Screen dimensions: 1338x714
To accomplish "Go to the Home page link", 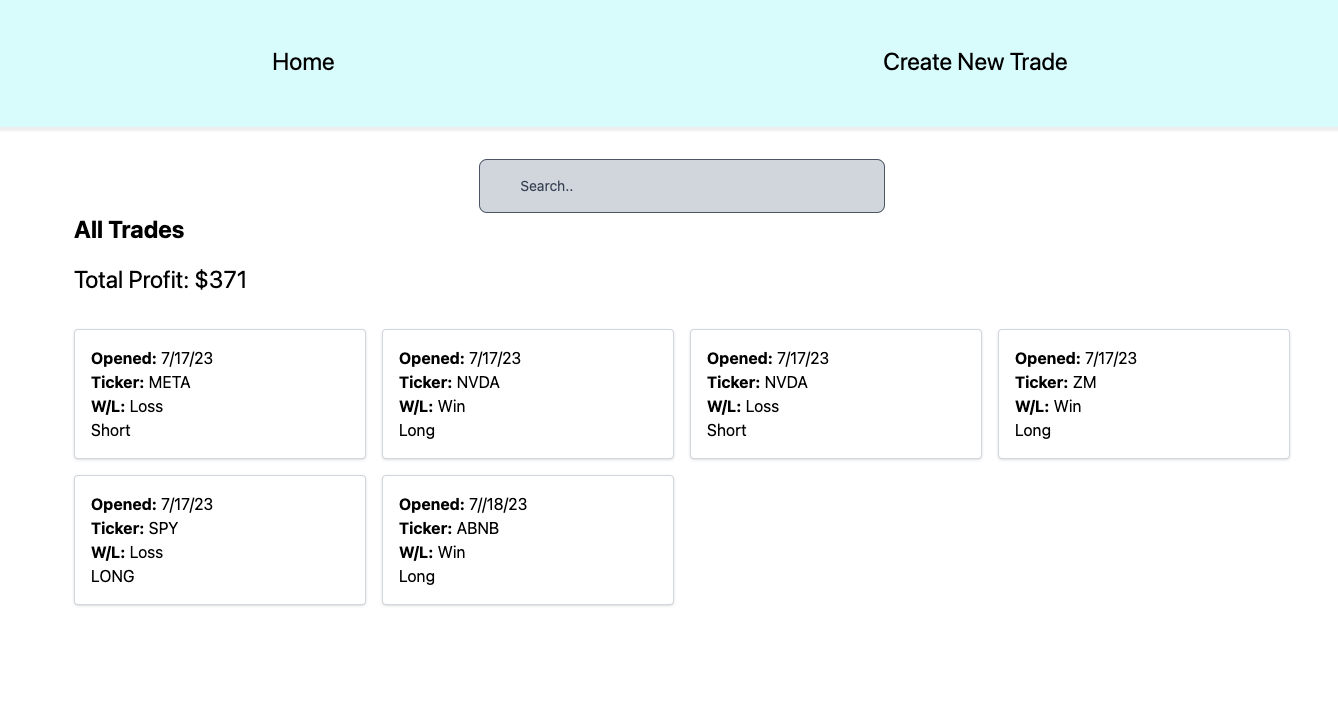I will pyautogui.click(x=303, y=62).
